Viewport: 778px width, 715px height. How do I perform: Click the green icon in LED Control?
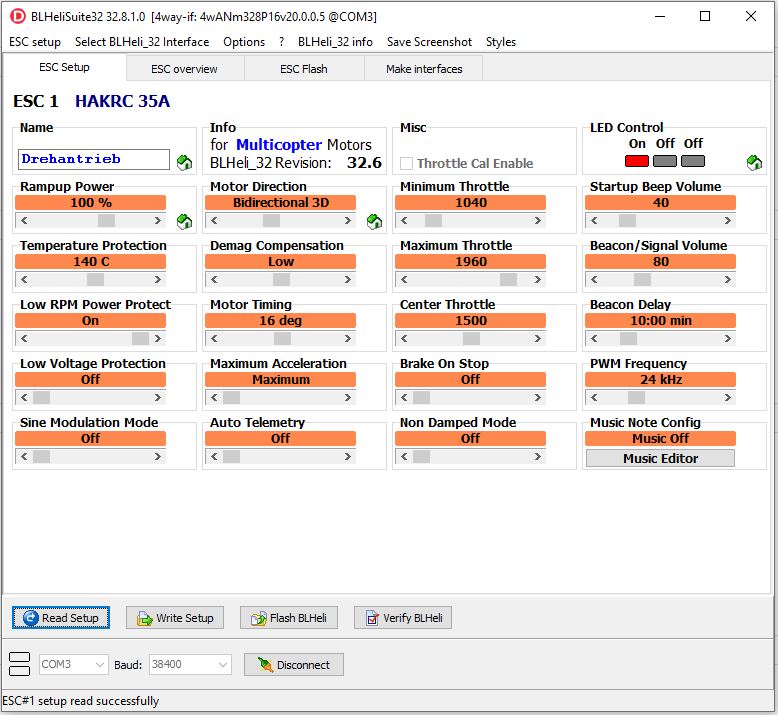(x=754, y=163)
